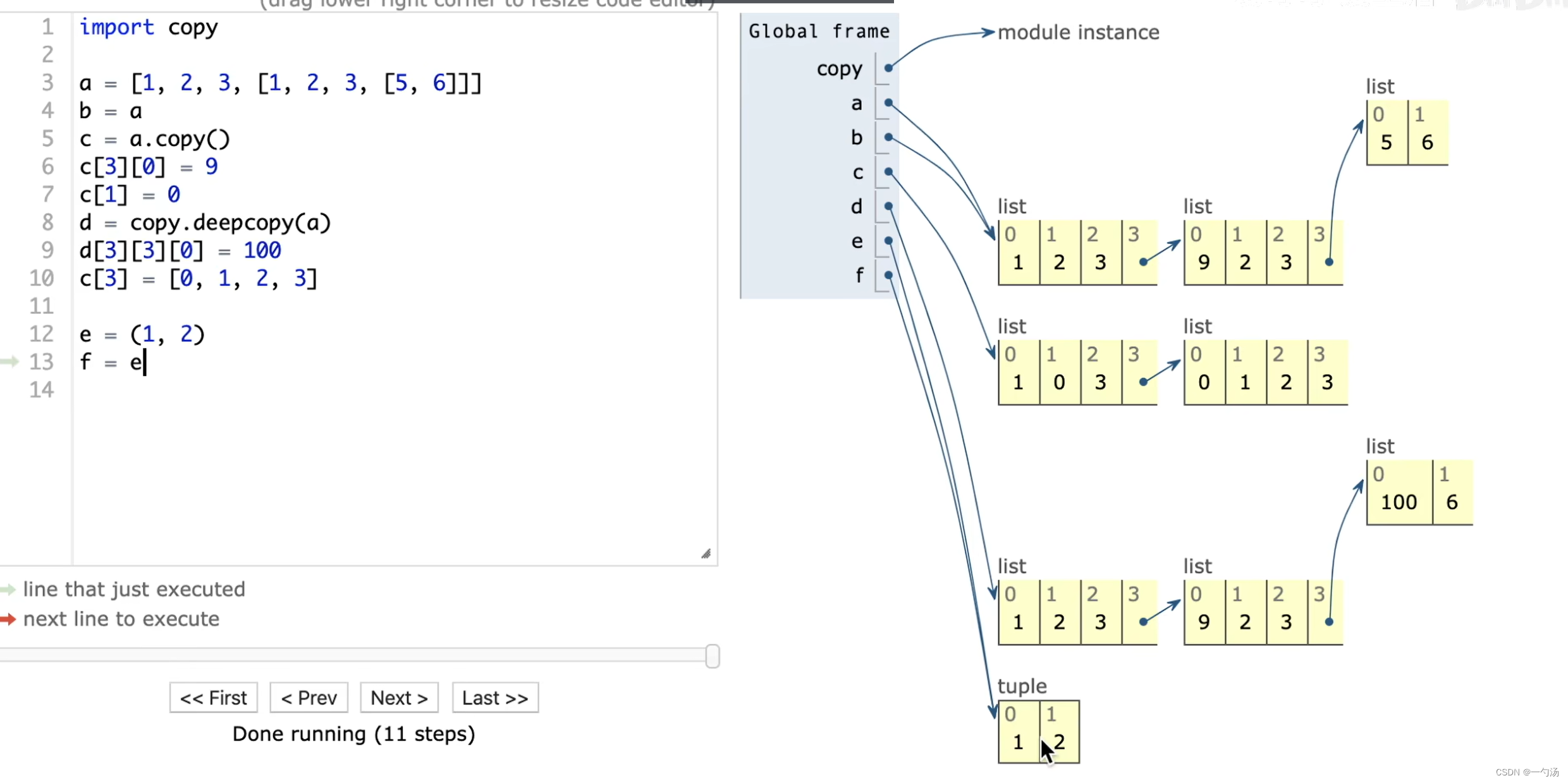This screenshot has height=783, width=1568.
Task: Click the module instance label
Action: [x=1079, y=32]
